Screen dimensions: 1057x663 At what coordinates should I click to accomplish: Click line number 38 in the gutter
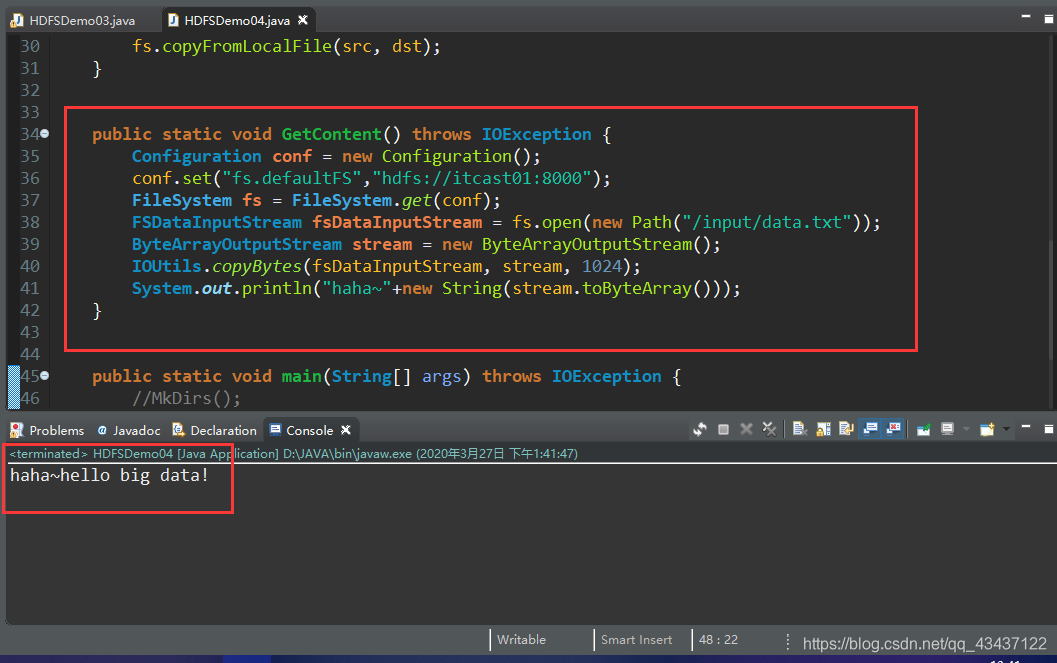coord(30,222)
